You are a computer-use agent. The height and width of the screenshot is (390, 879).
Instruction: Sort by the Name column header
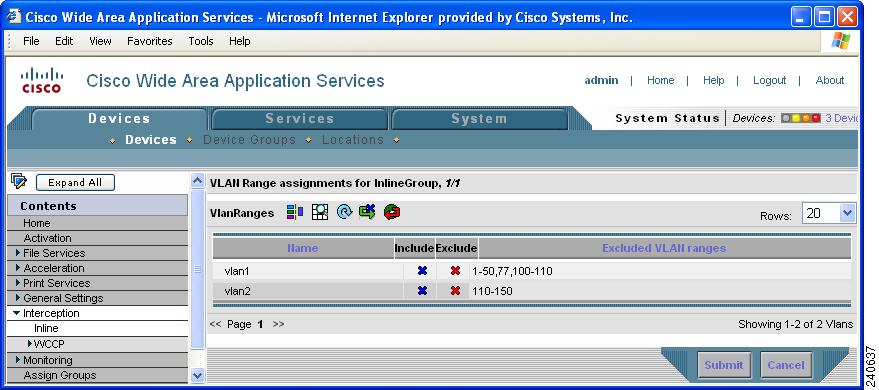(302, 248)
